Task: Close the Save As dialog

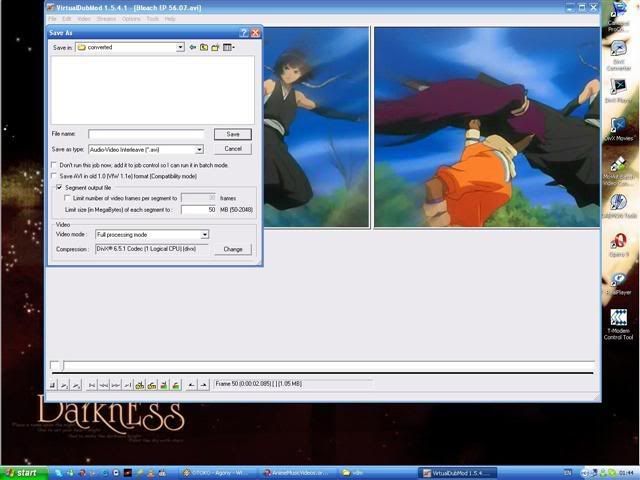Action: (x=256, y=33)
